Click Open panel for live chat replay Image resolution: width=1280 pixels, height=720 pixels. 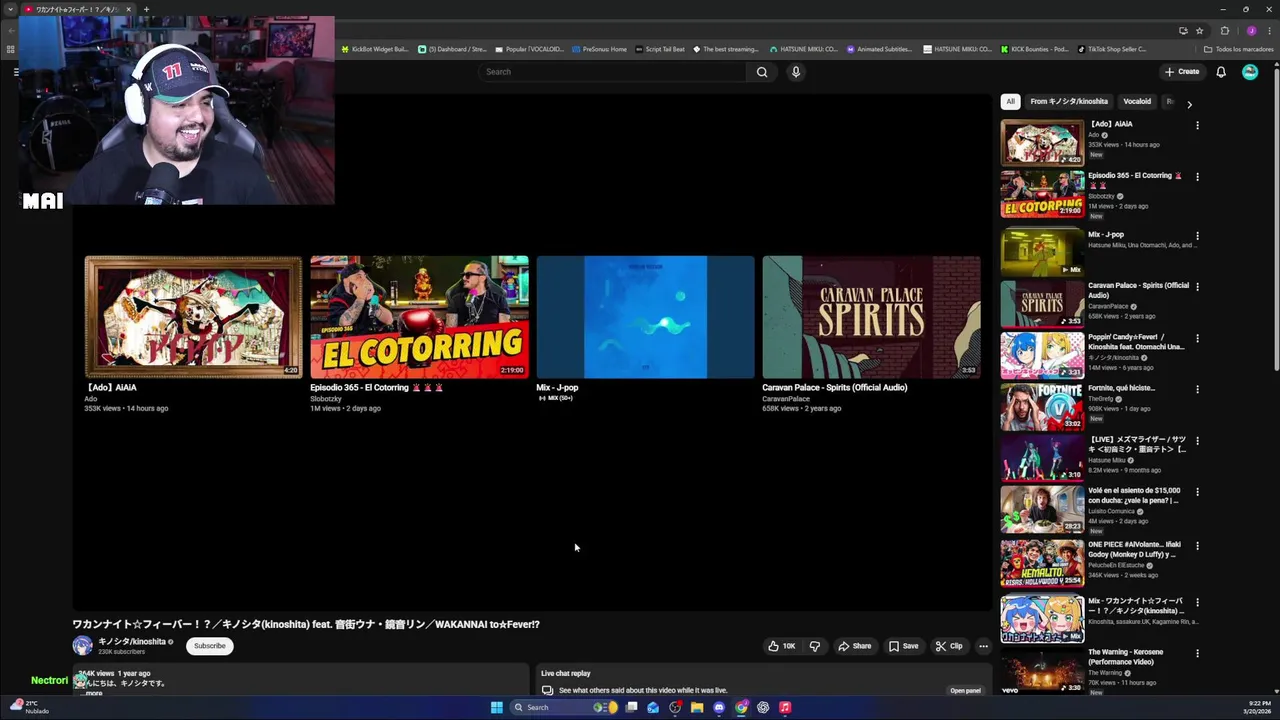(965, 690)
